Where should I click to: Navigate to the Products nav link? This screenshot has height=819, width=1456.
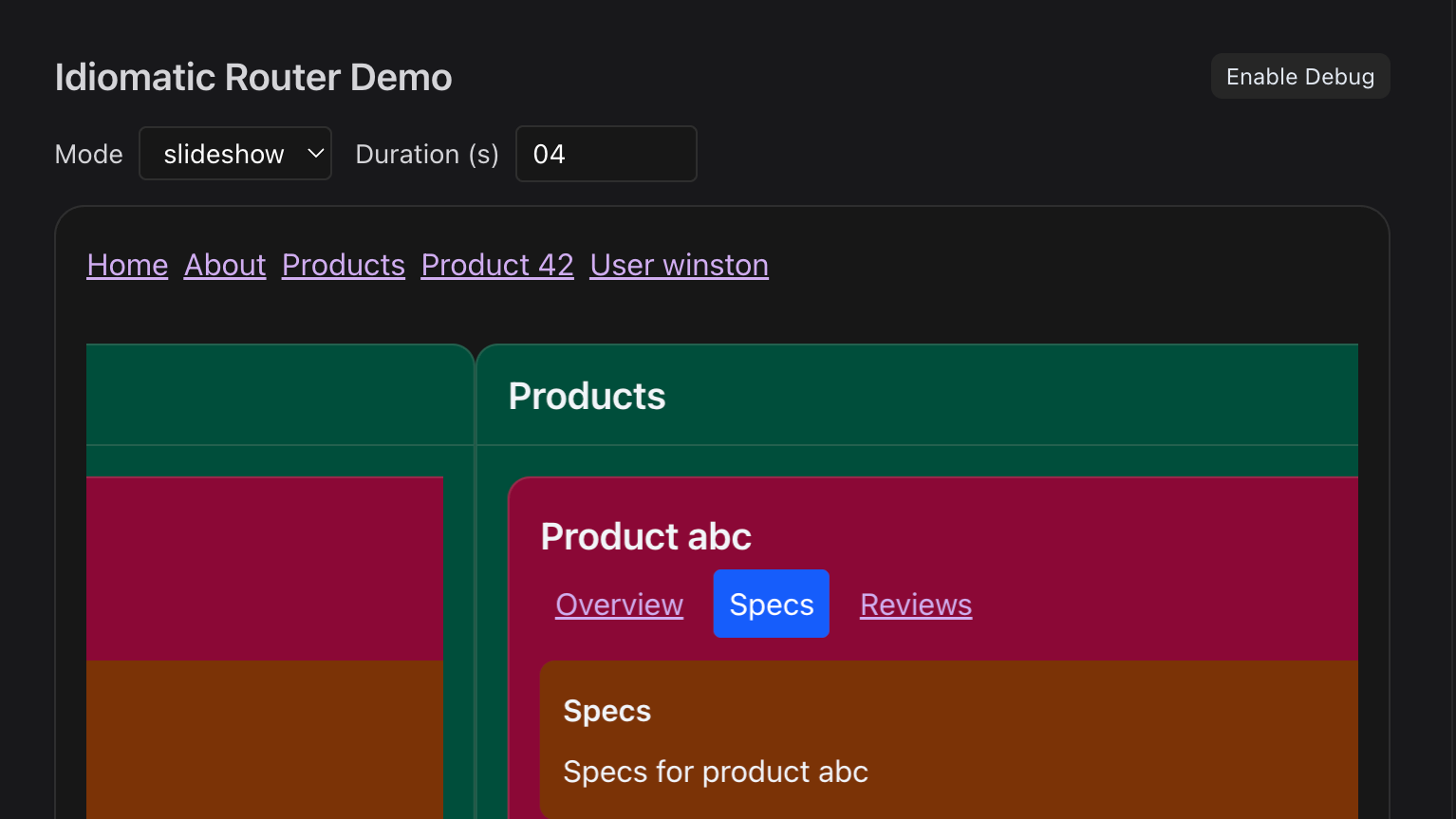[x=344, y=265]
